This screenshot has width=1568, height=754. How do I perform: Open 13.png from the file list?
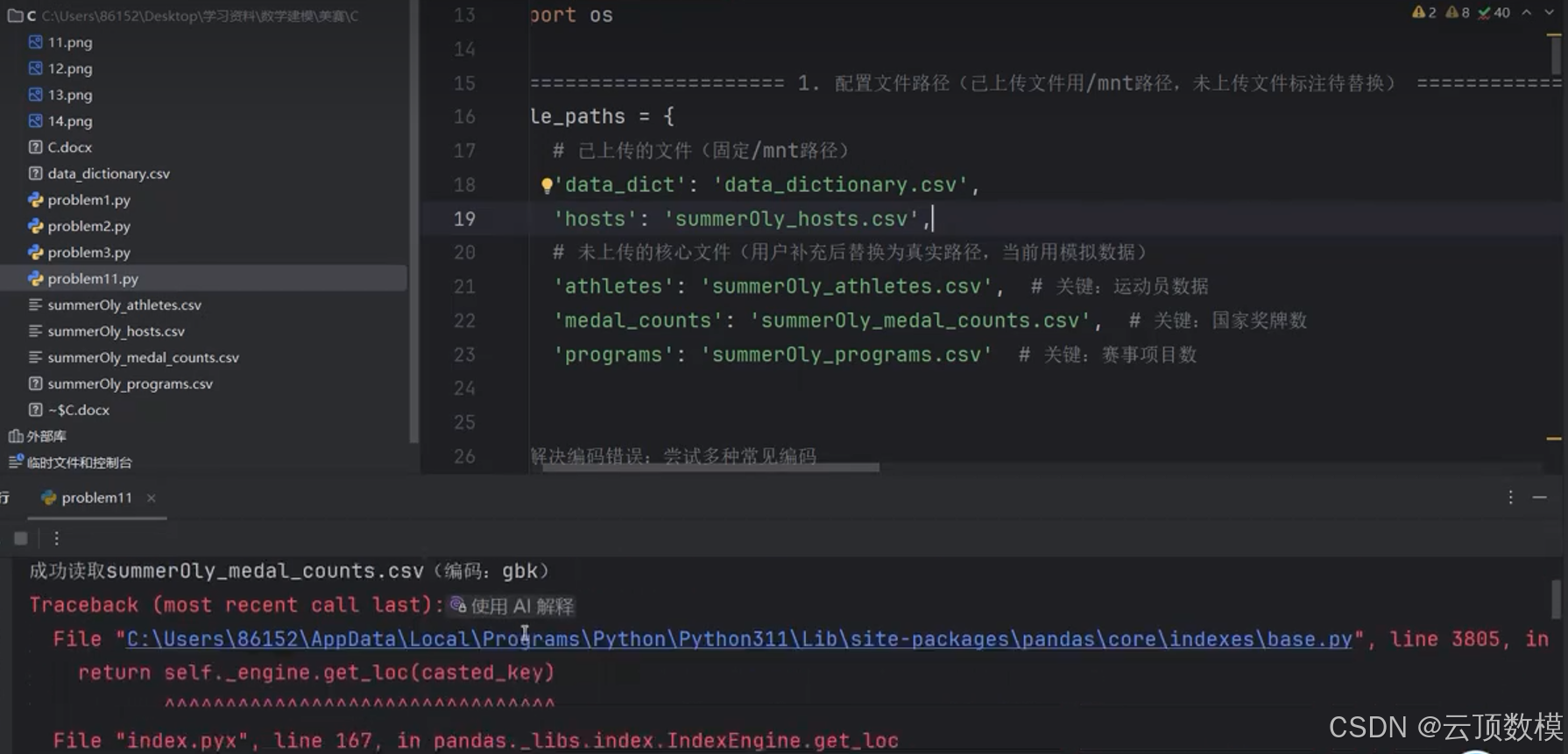[x=69, y=95]
